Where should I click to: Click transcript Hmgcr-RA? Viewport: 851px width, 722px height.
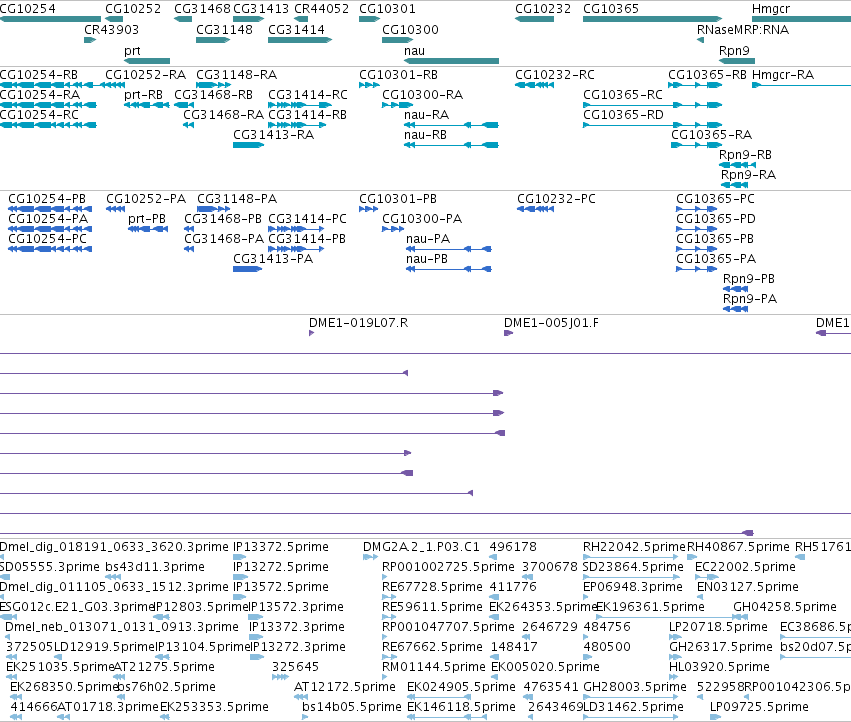(x=783, y=74)
